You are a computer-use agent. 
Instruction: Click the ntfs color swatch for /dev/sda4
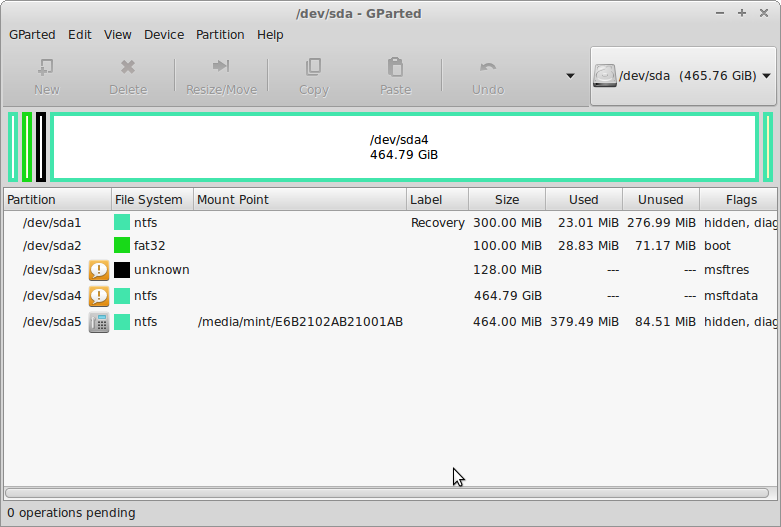122,296
